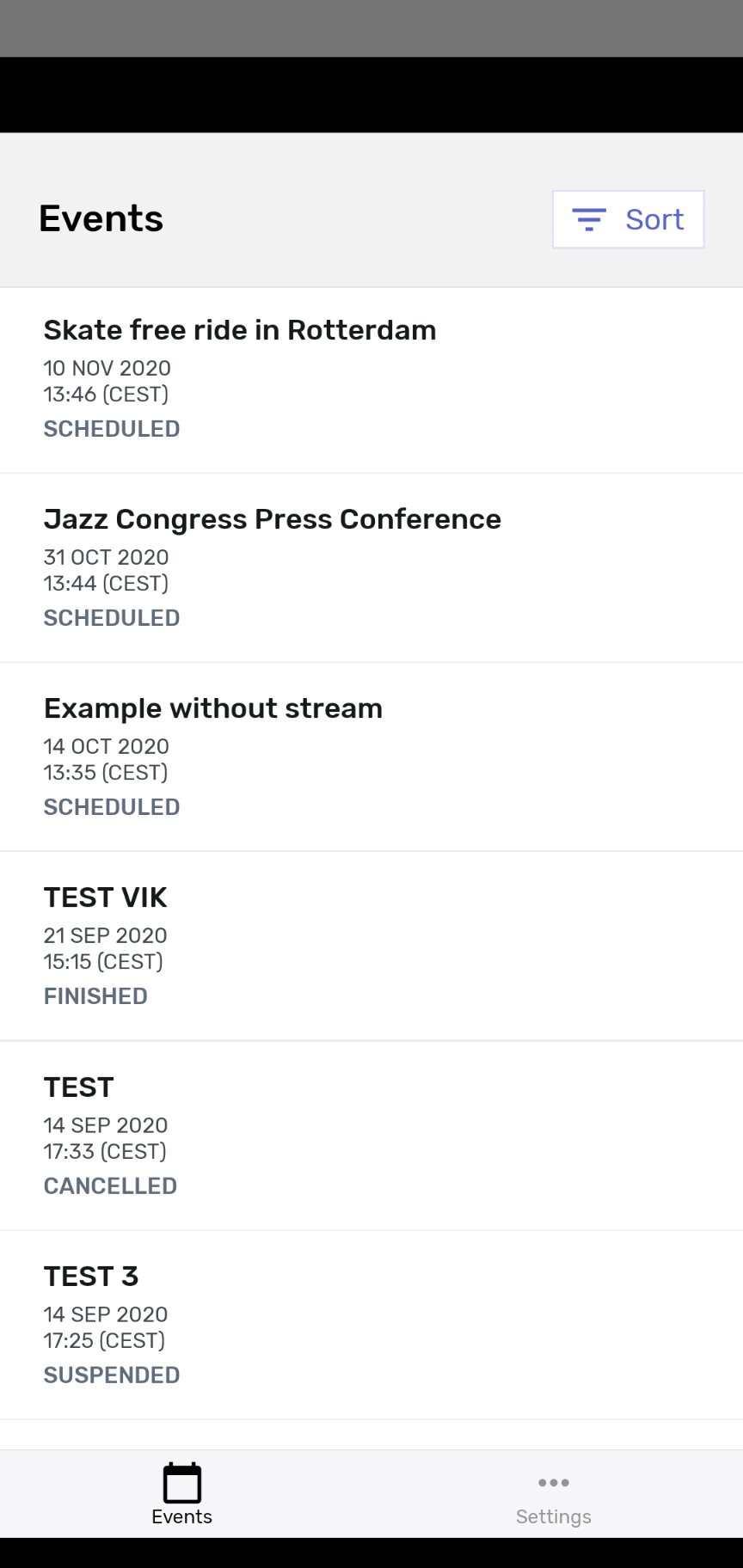This screenshot has height=1568, width=743.
Task: Tap the sort filter lines icon
Action: pyautogui.click(x=589, y=220)
